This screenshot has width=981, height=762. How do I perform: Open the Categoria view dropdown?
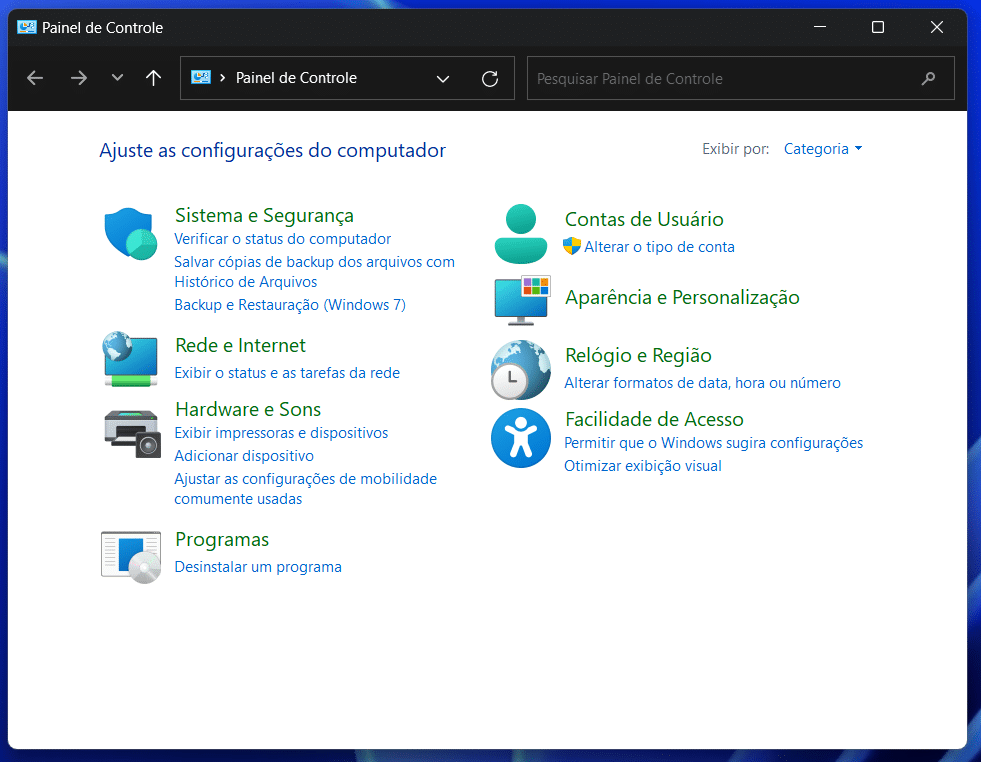[822, 148]
